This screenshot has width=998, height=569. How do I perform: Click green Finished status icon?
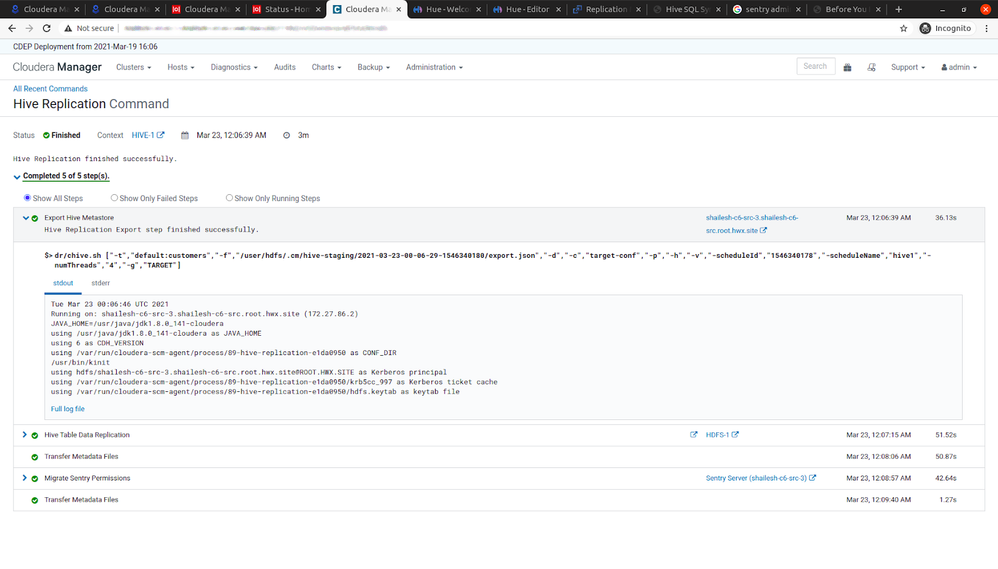[x=46, y=135]
